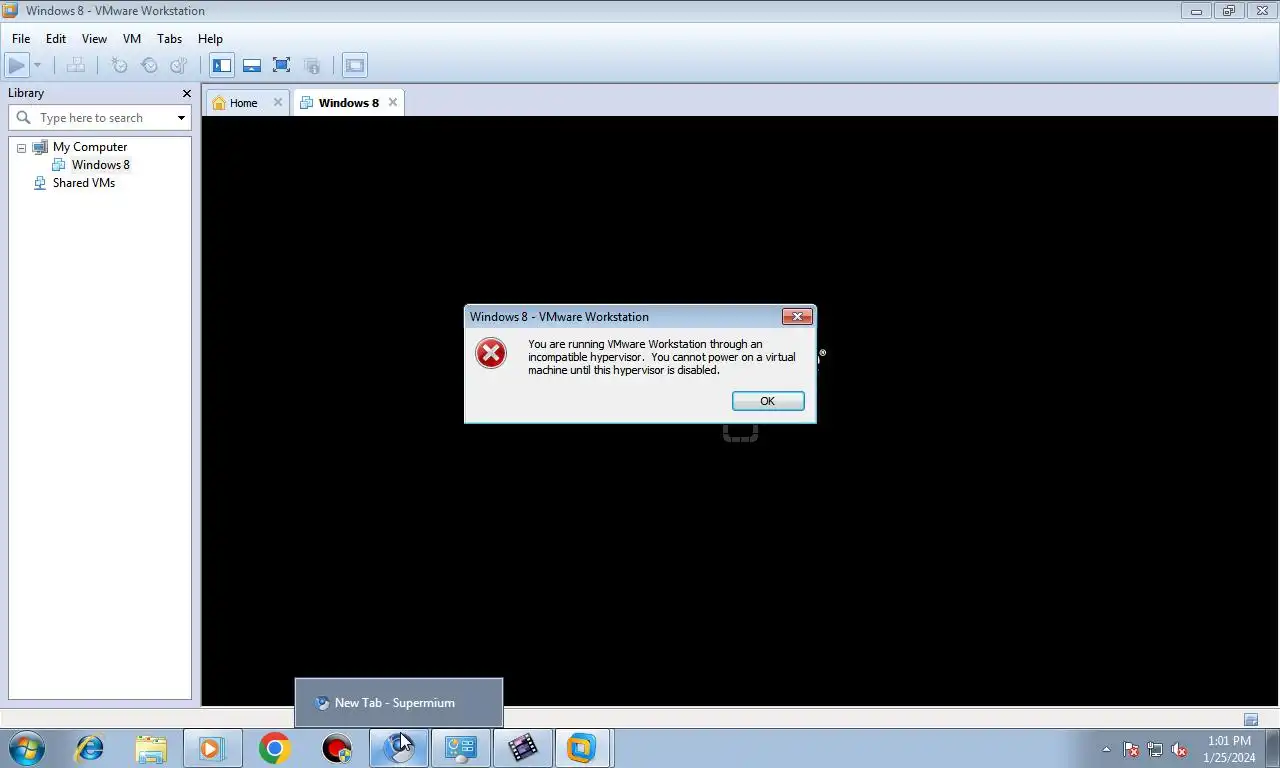Open Windows Explorer folder in taskbar
This screenshot has width=1280, height=768.
[151, 748]
